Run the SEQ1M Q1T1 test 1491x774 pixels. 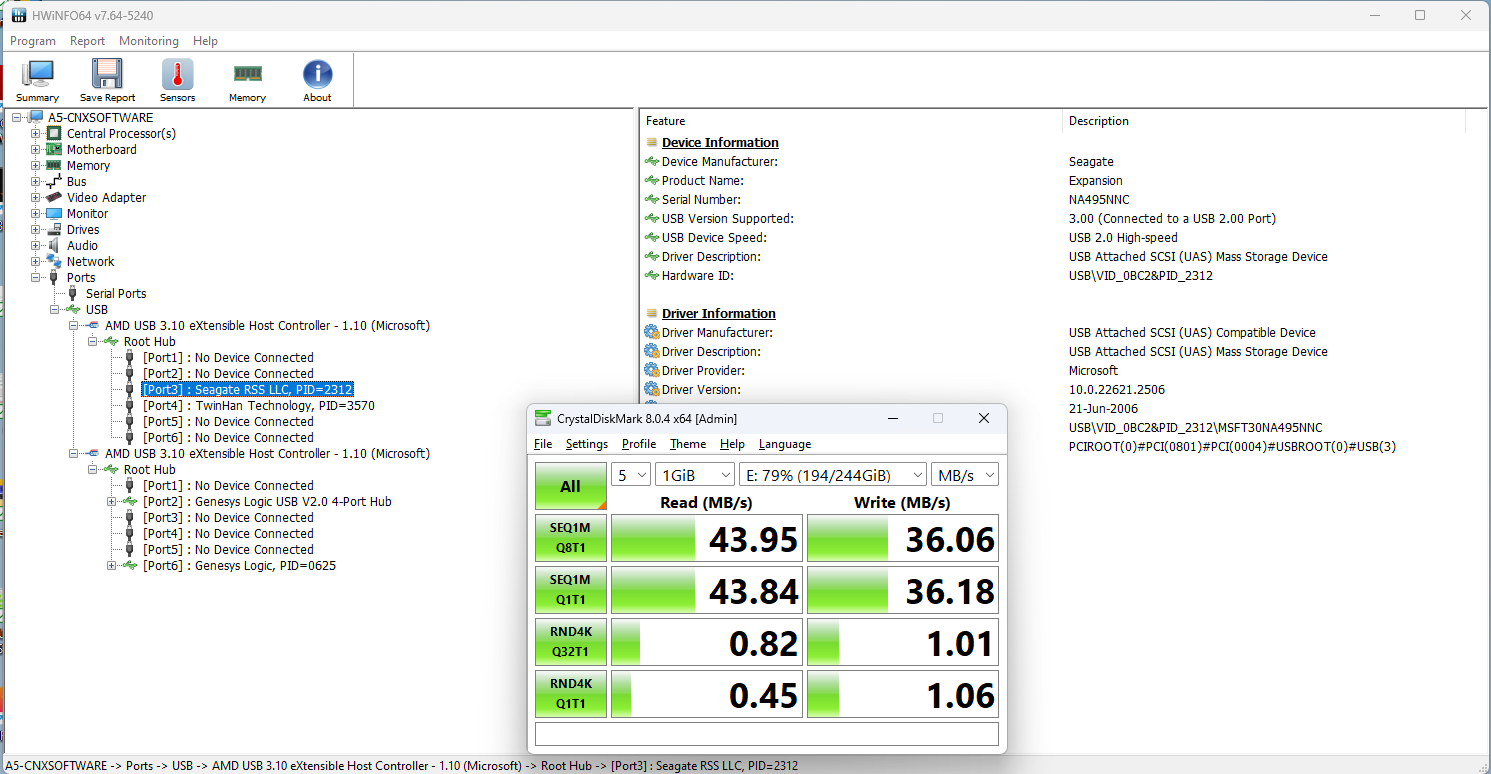pos(570,591)
